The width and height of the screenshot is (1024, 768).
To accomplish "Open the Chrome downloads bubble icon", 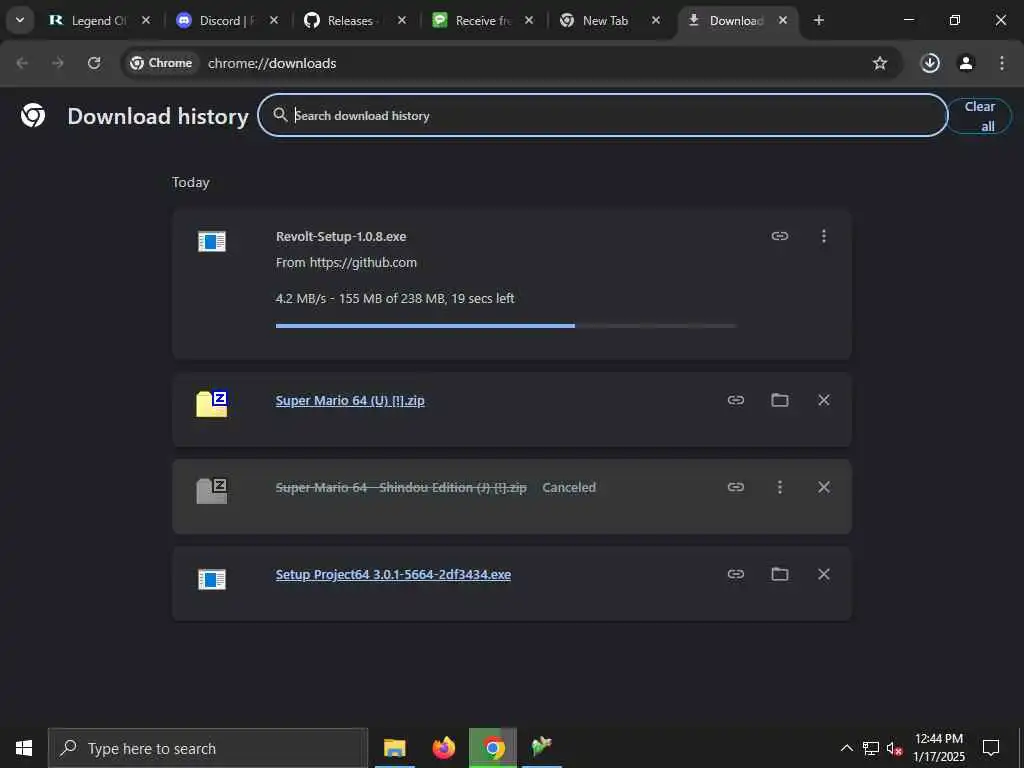I will point(930,63).
